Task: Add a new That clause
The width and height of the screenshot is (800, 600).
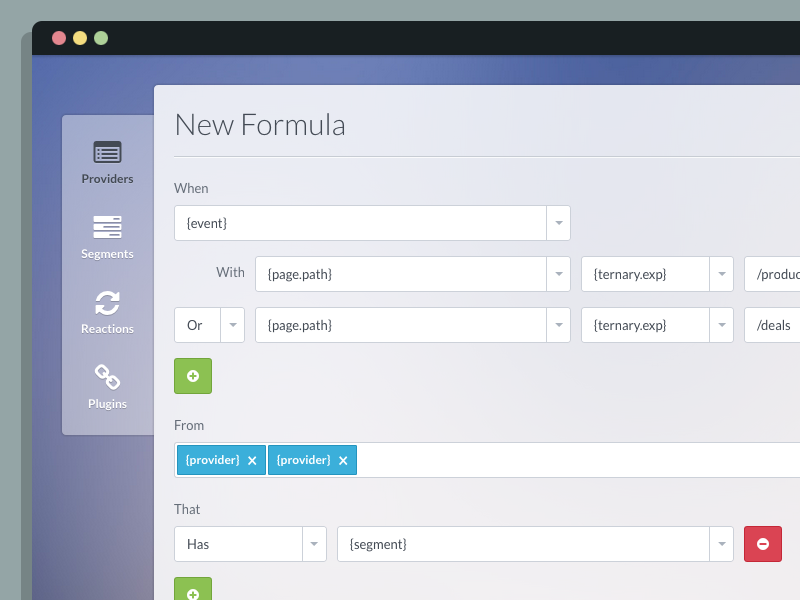Action: pyautogui.click(x=193, y=589)
